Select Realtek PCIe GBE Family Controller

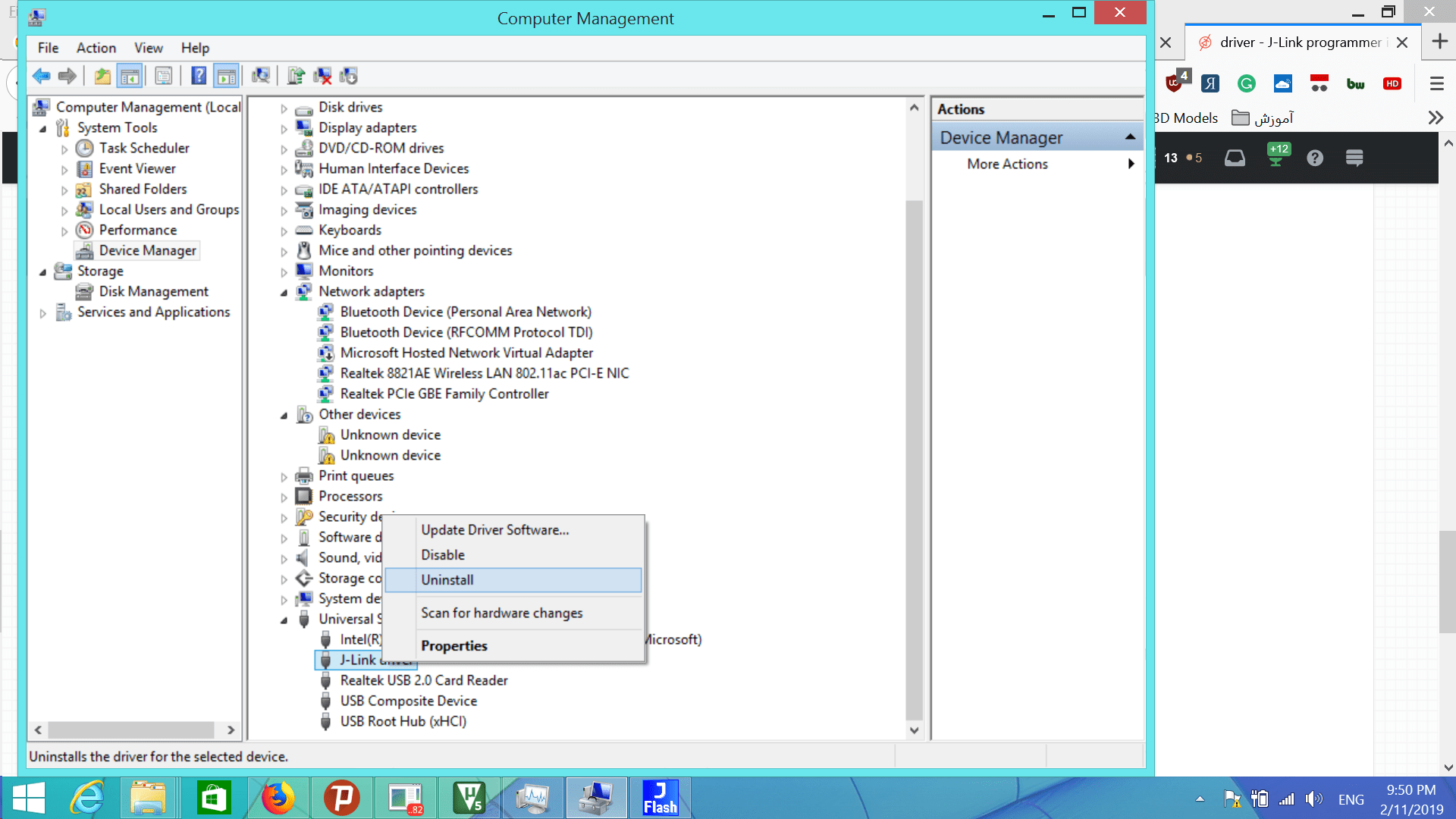coord(444,394)
